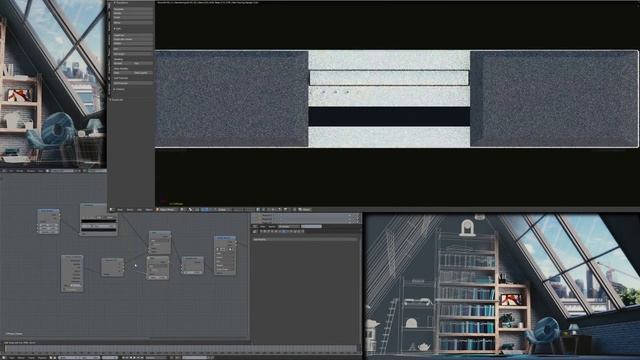Click the Duplicate button in tool shelf
This screenshot has height=360, width=640.
[133, 35]
